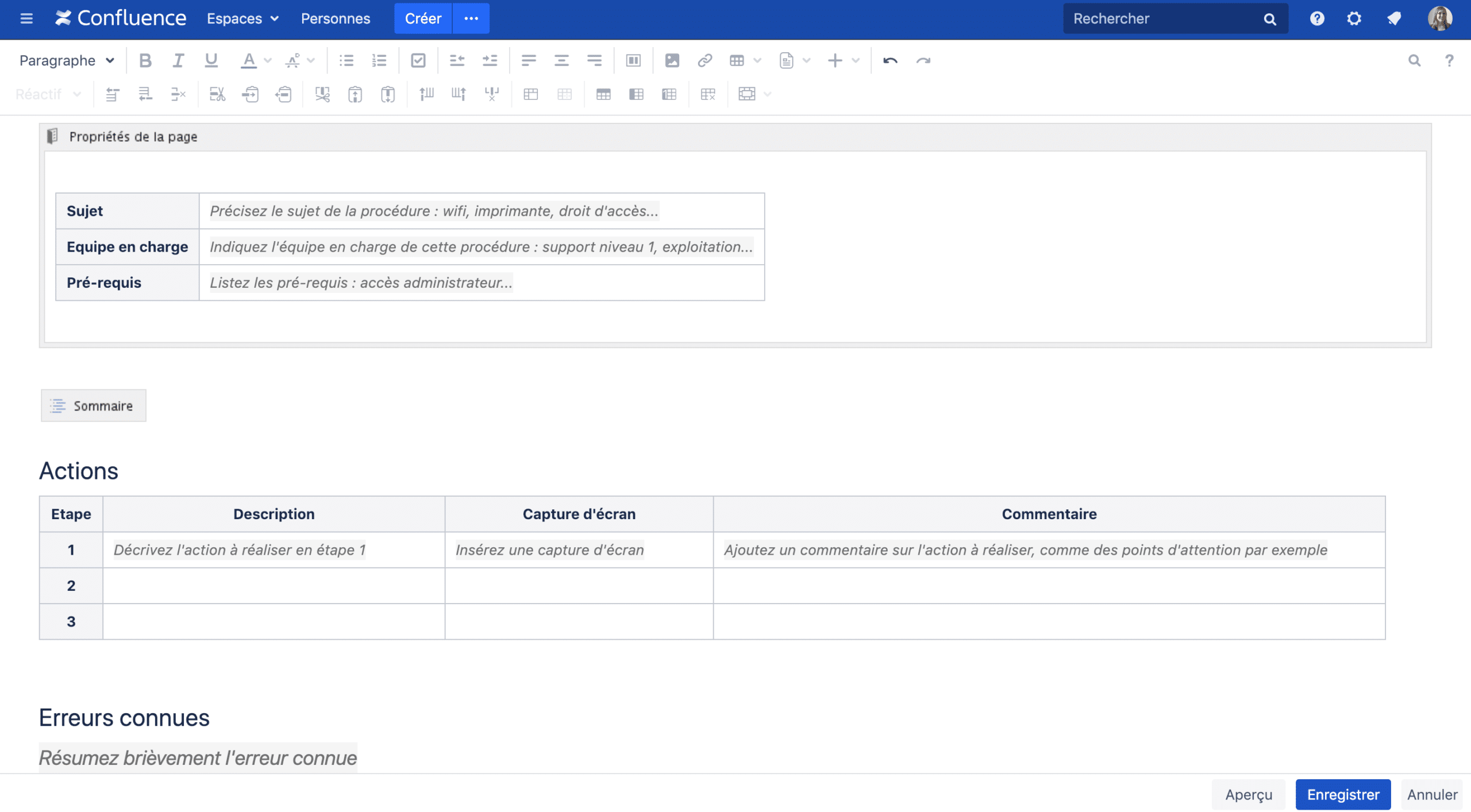Viewport: 1471px width, 812px height.
Task: Insert a task list checkbox
Action: (x=418, y=60)
